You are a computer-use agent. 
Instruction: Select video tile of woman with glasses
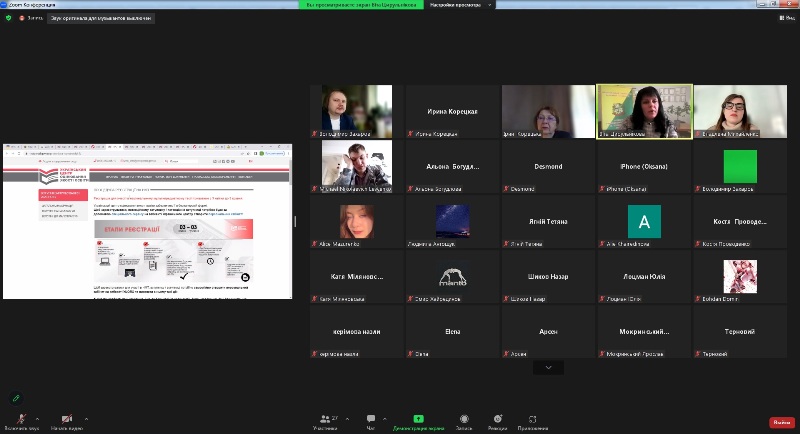click(x=740, y=111)
